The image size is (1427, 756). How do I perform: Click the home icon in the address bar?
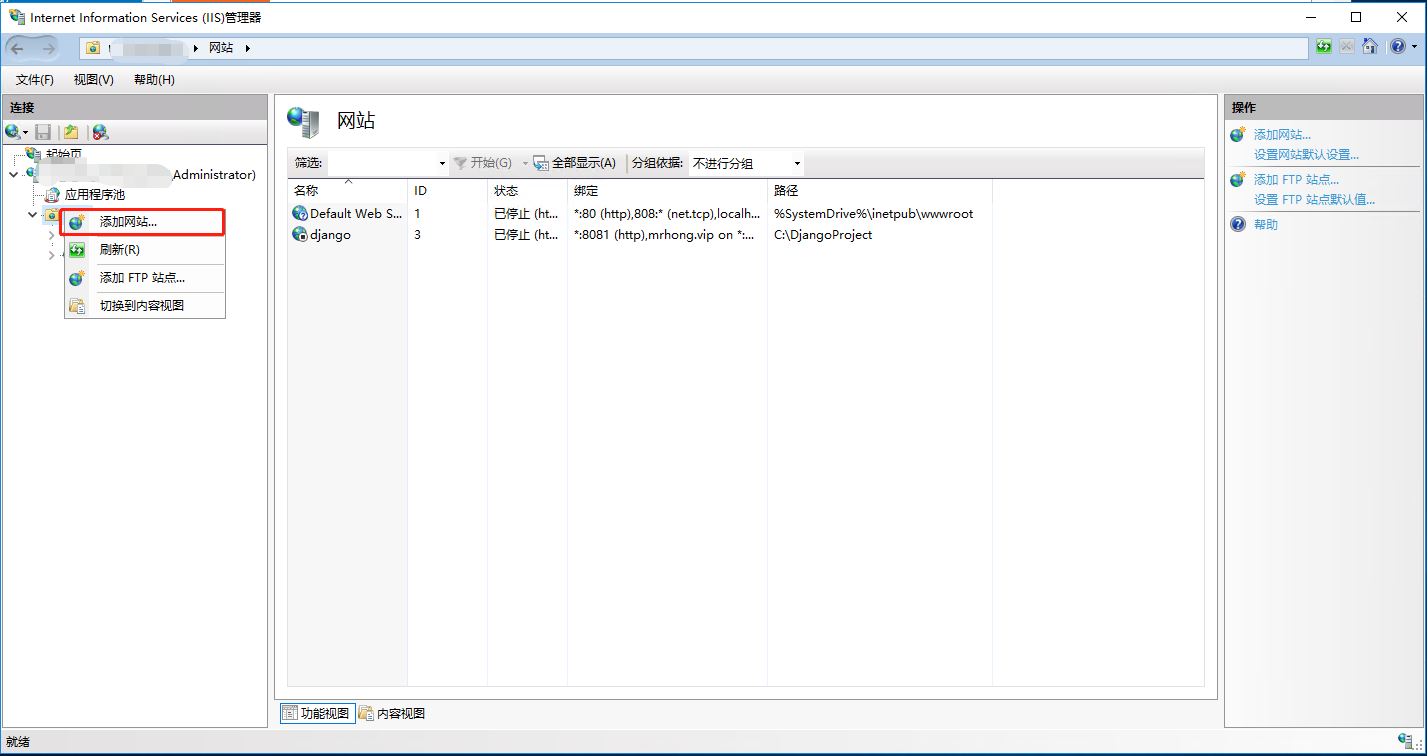click(1370, 47)
